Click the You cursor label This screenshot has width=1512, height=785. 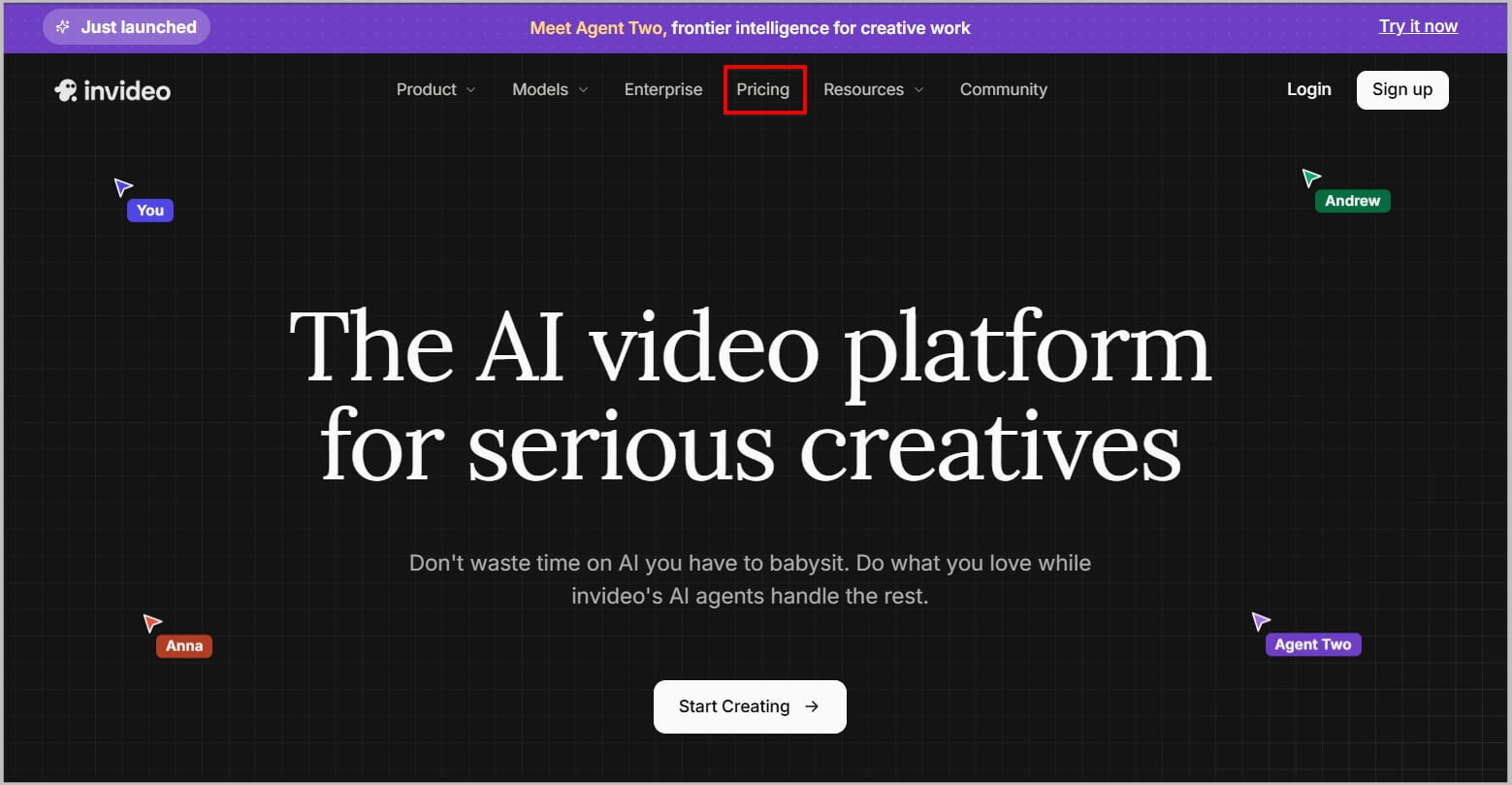click(150, 211)
